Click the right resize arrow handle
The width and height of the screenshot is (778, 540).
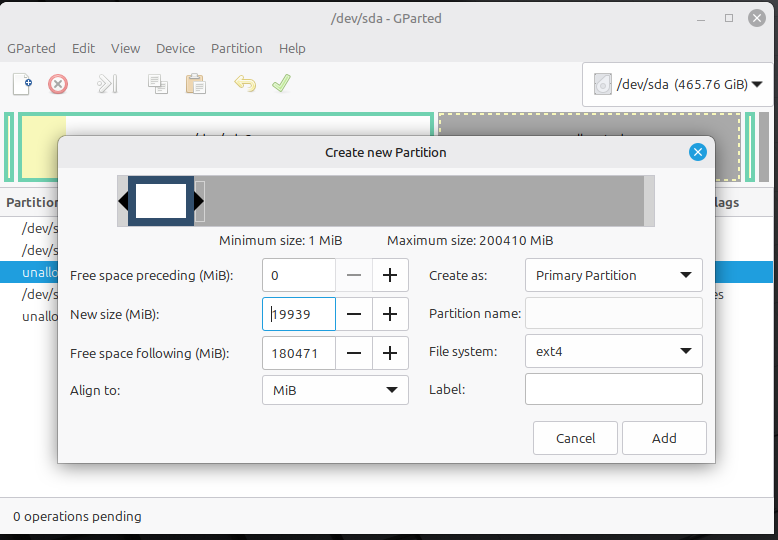pos(199,201)
